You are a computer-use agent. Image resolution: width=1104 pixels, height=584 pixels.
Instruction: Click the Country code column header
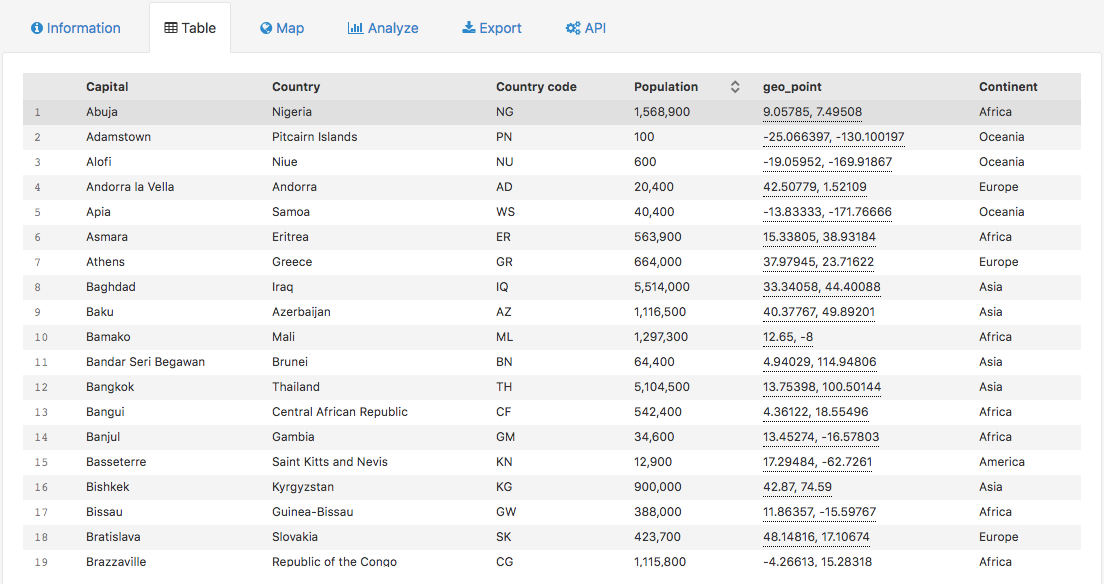[x=536, y=87]
